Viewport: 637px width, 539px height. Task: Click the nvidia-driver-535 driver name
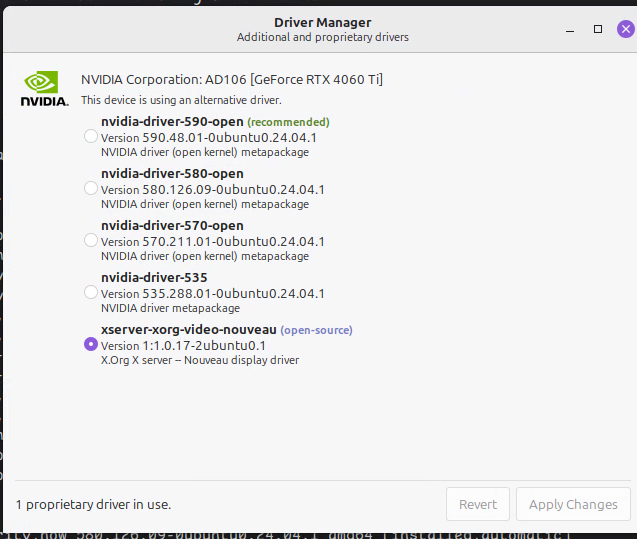(154, 277)
